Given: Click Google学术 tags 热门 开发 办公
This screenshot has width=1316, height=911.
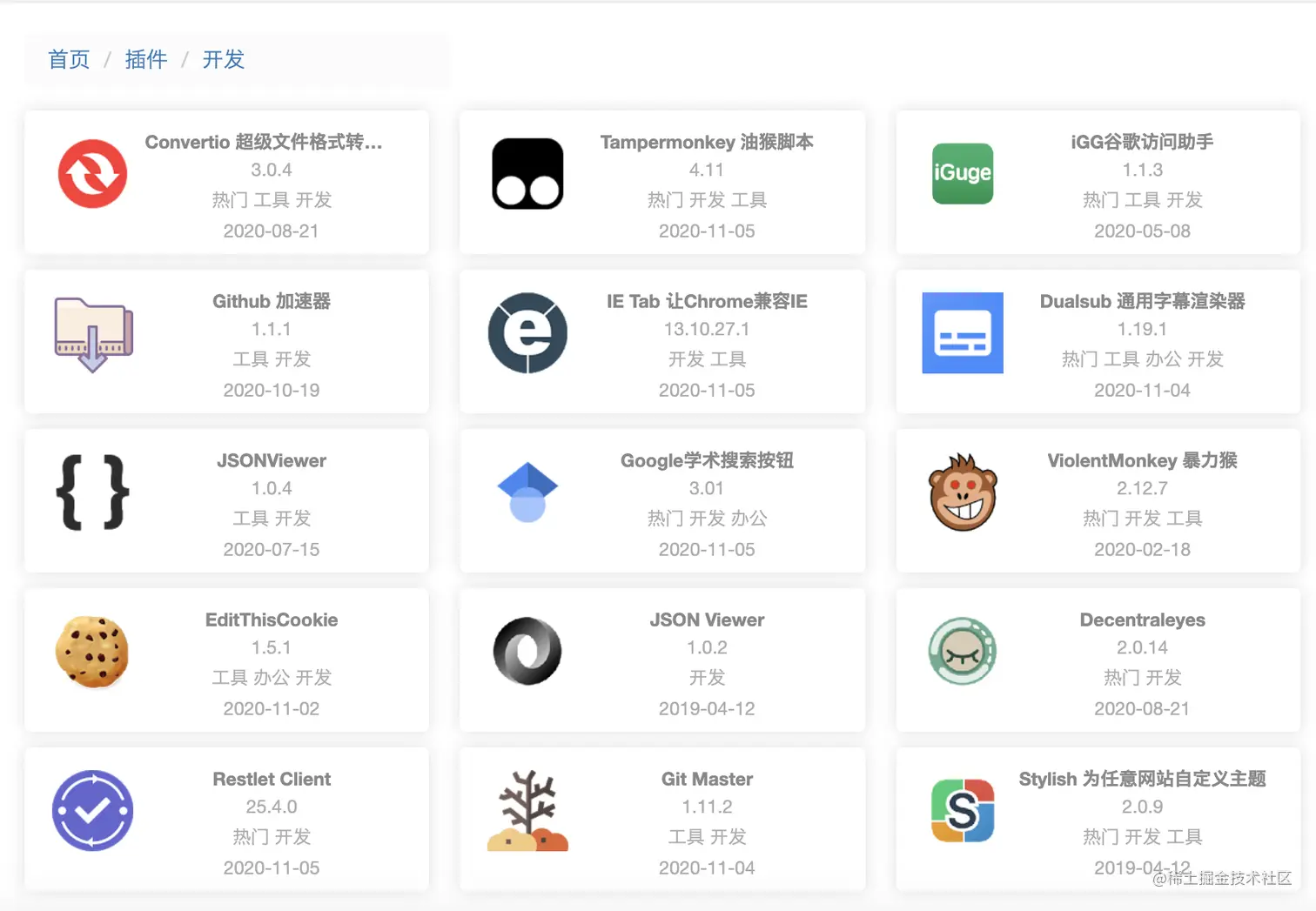Looking at the screenshot, I should click(x=707, y=518).
